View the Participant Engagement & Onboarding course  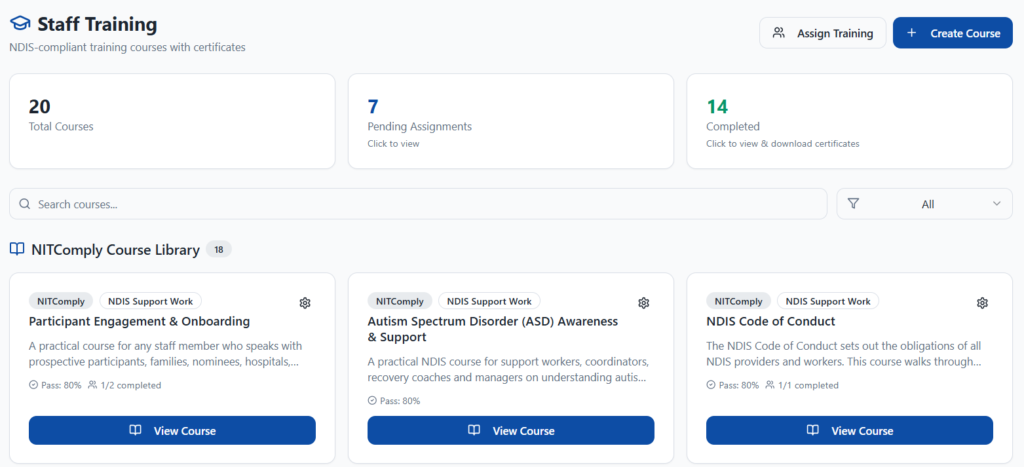pos(172,430)
